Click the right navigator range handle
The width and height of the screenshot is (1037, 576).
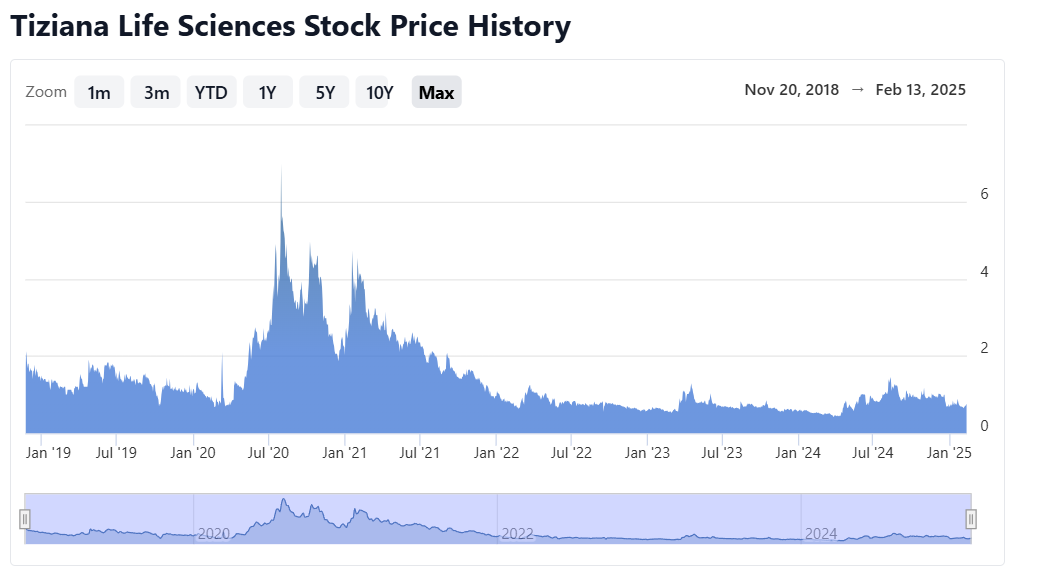[970, 519]
